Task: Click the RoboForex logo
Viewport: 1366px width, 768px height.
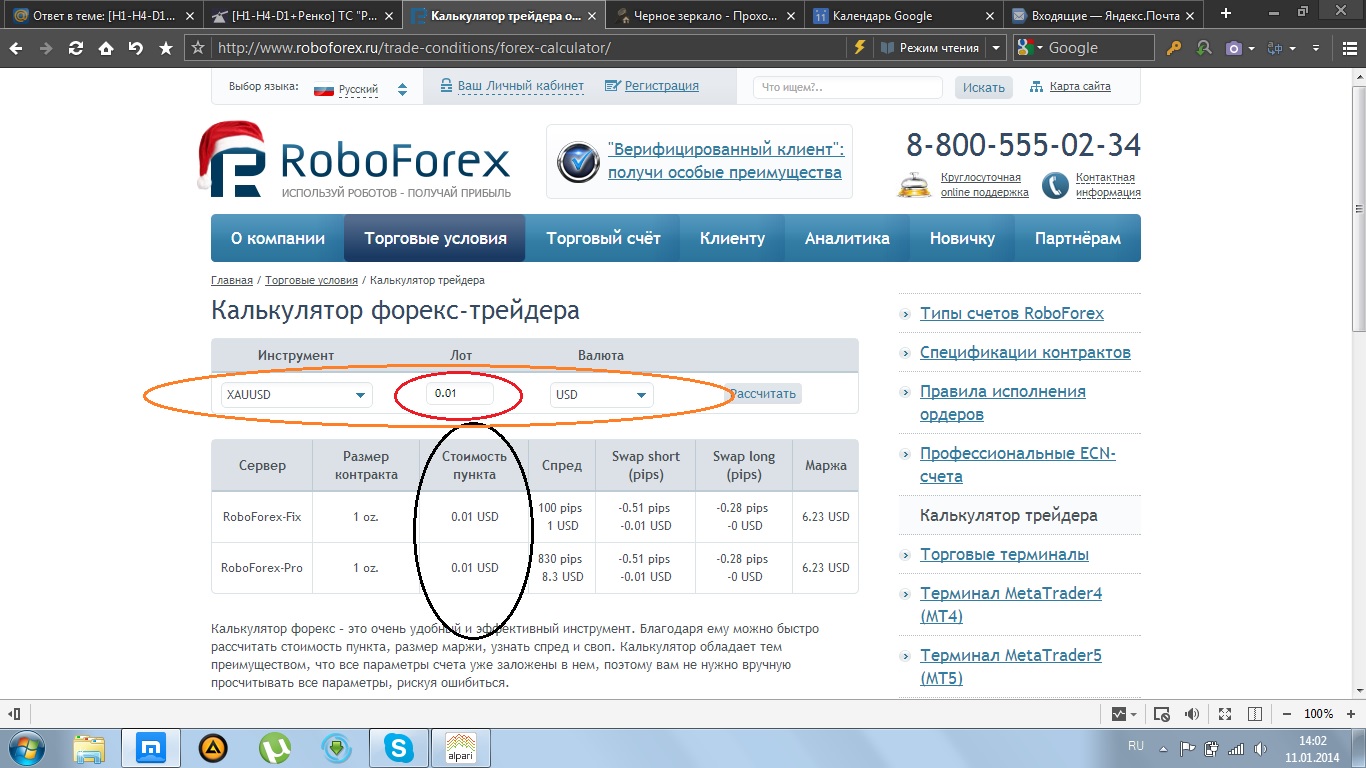Action: point(355,160)
